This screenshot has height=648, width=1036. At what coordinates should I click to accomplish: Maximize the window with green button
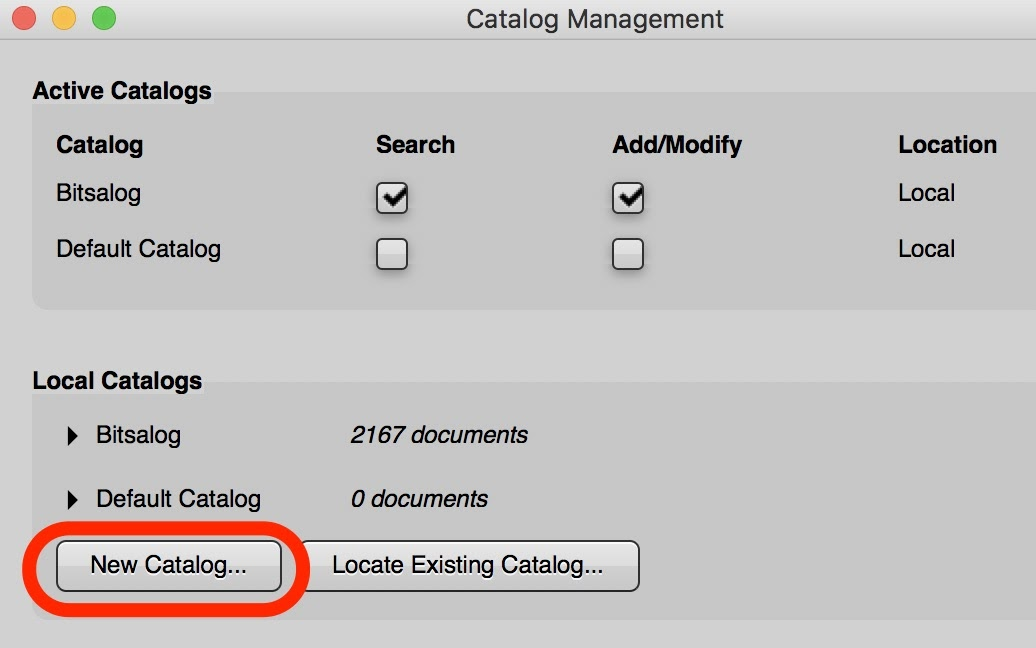point(104,18)
